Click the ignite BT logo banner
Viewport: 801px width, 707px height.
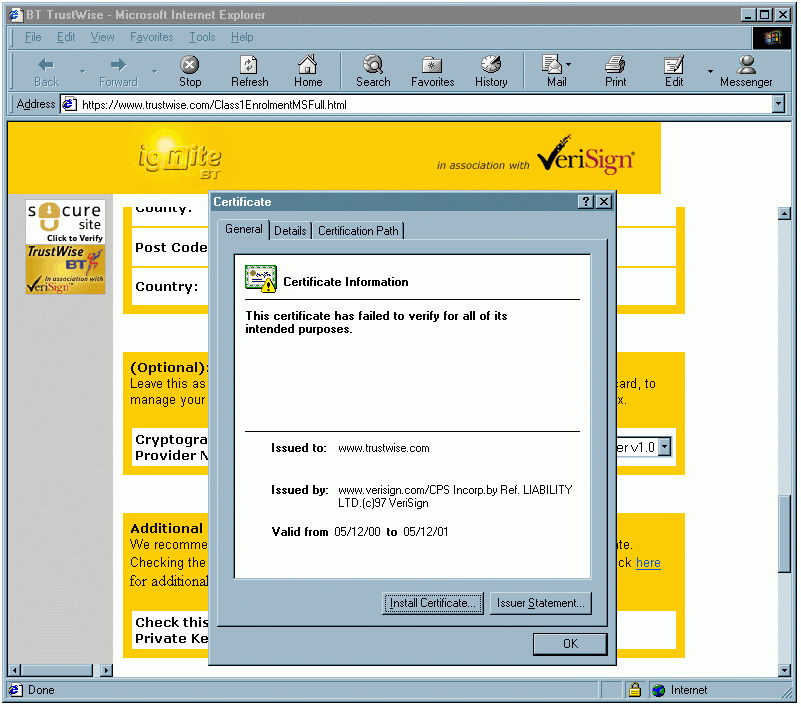pos(180,160)
